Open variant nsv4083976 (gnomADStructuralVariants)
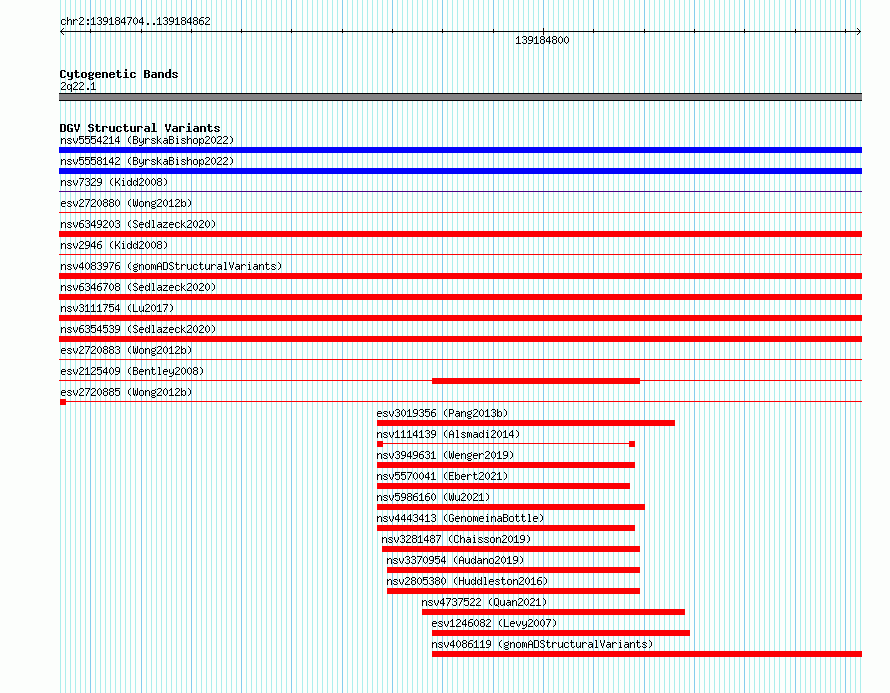The height and width of the screenshot is (693, 890). click(x=171, y=266)
